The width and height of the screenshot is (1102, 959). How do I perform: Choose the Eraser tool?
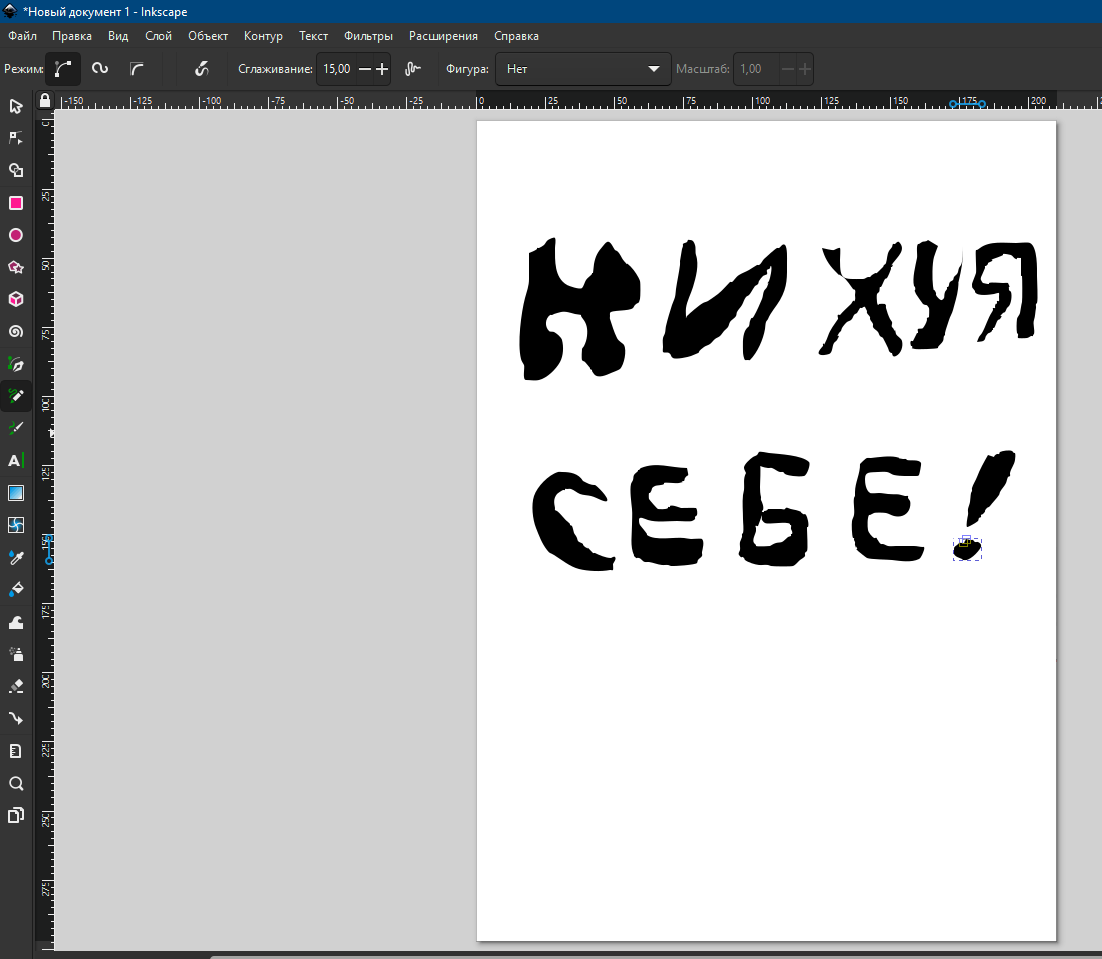(x=16, y=686)
